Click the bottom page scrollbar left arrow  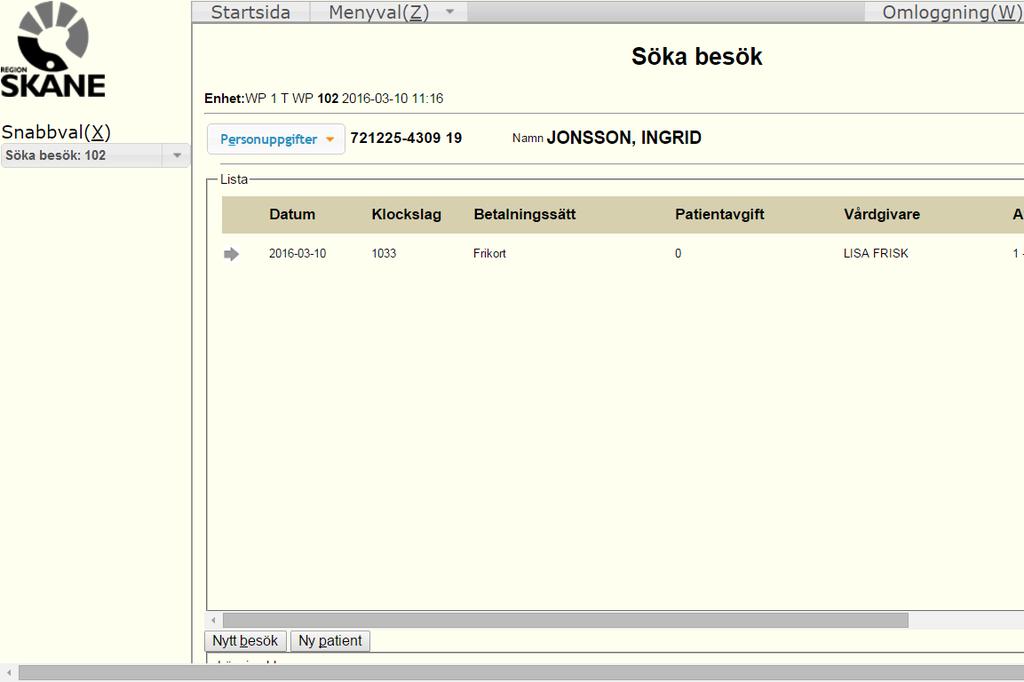click(8, 673)
